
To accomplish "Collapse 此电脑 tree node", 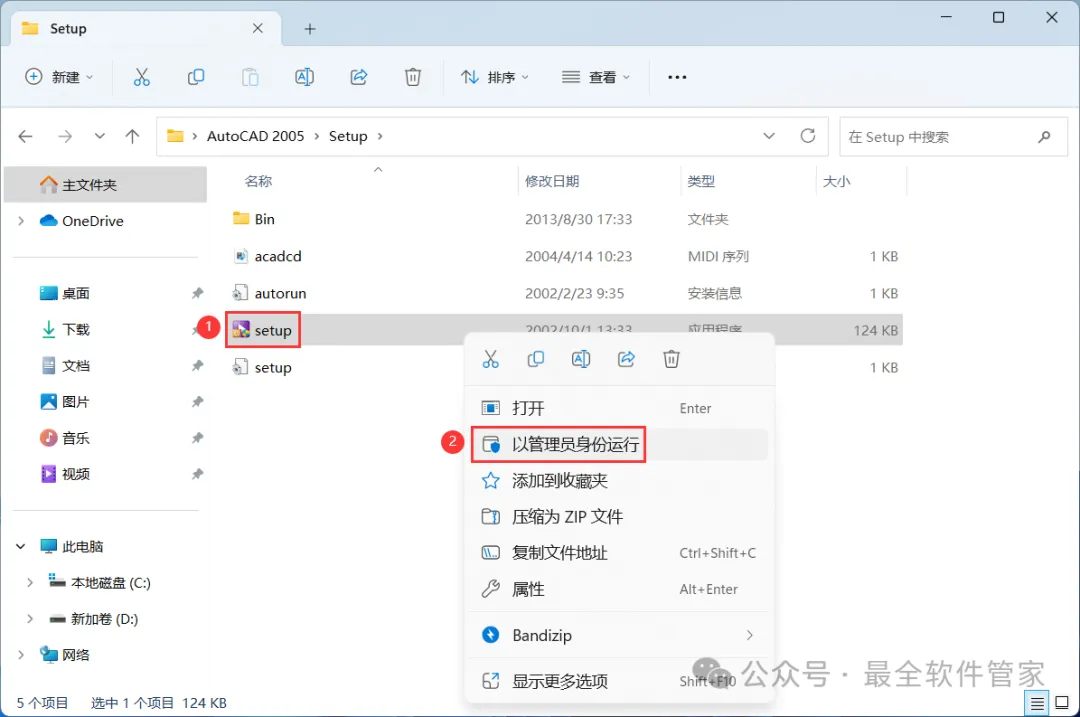I will [x=21, y=546].
